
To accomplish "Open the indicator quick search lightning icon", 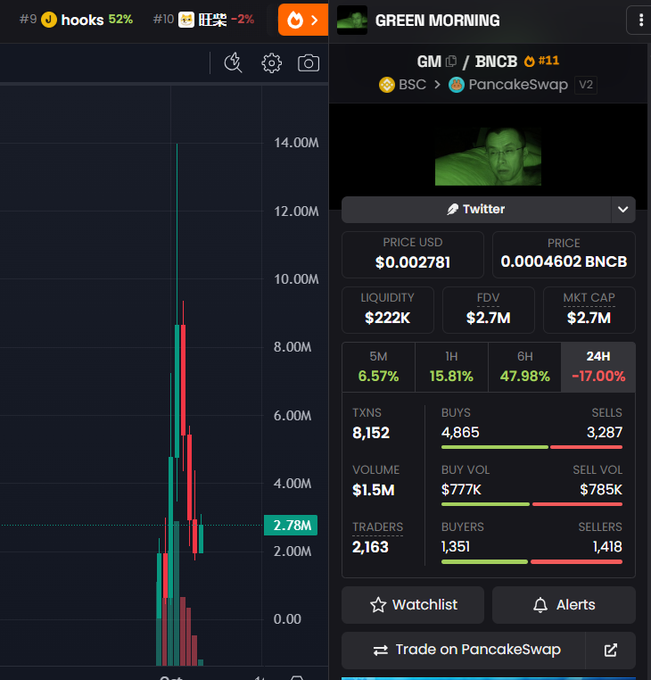I will (233, 63).
